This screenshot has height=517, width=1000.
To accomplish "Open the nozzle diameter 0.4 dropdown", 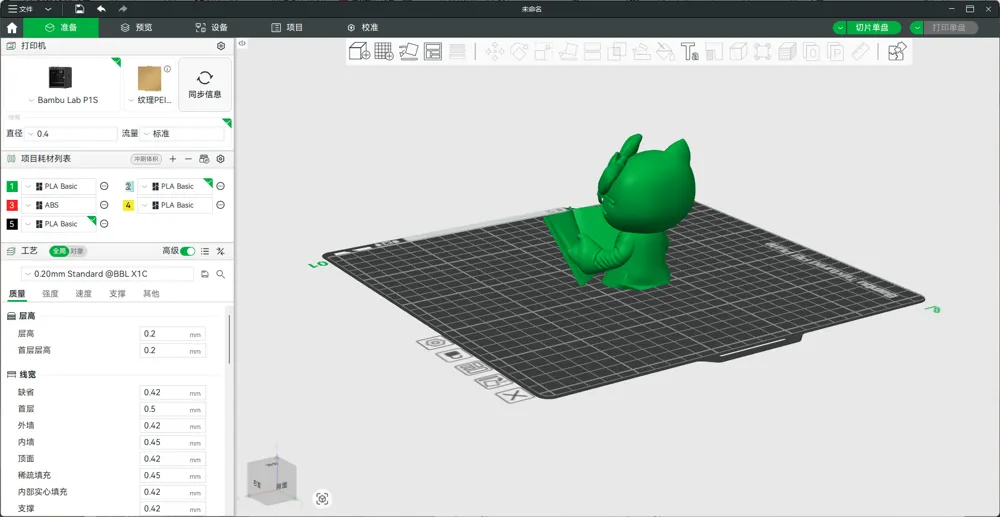I will (x=71, y=134).
